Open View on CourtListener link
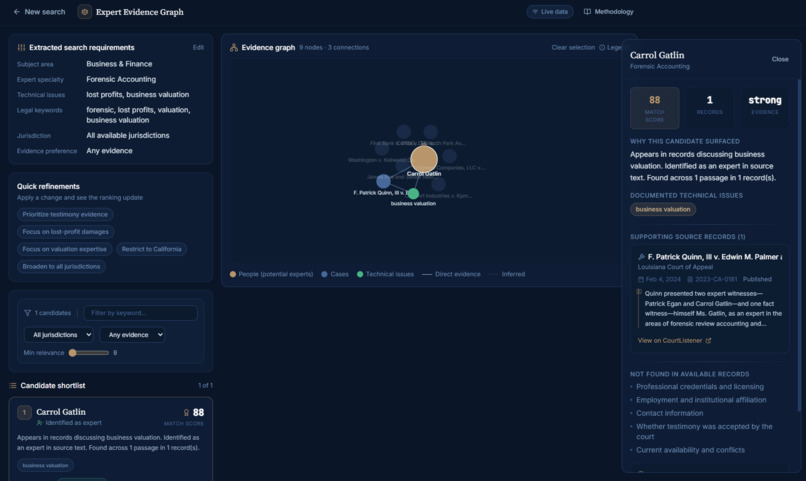Image resolution: width=806 pixels, height=481 pixels. [674, 341]
